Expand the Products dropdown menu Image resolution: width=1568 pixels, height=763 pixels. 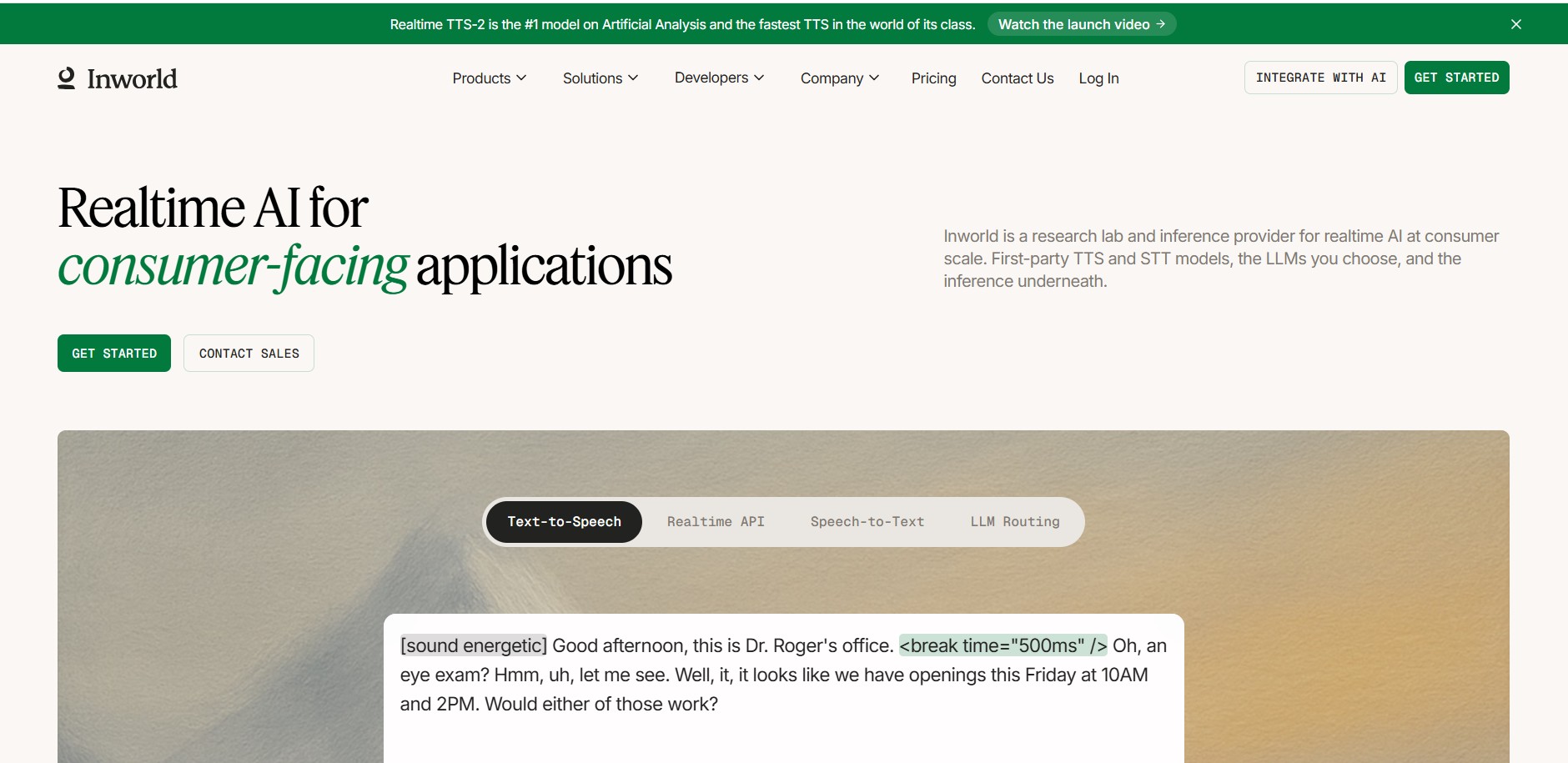(x=490, y=78)
